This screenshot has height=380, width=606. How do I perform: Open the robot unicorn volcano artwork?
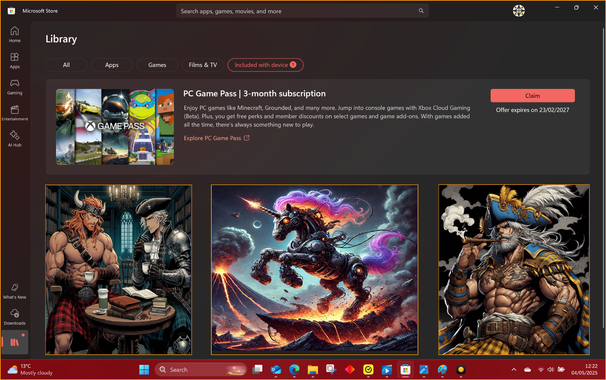(x=315, y=269)
